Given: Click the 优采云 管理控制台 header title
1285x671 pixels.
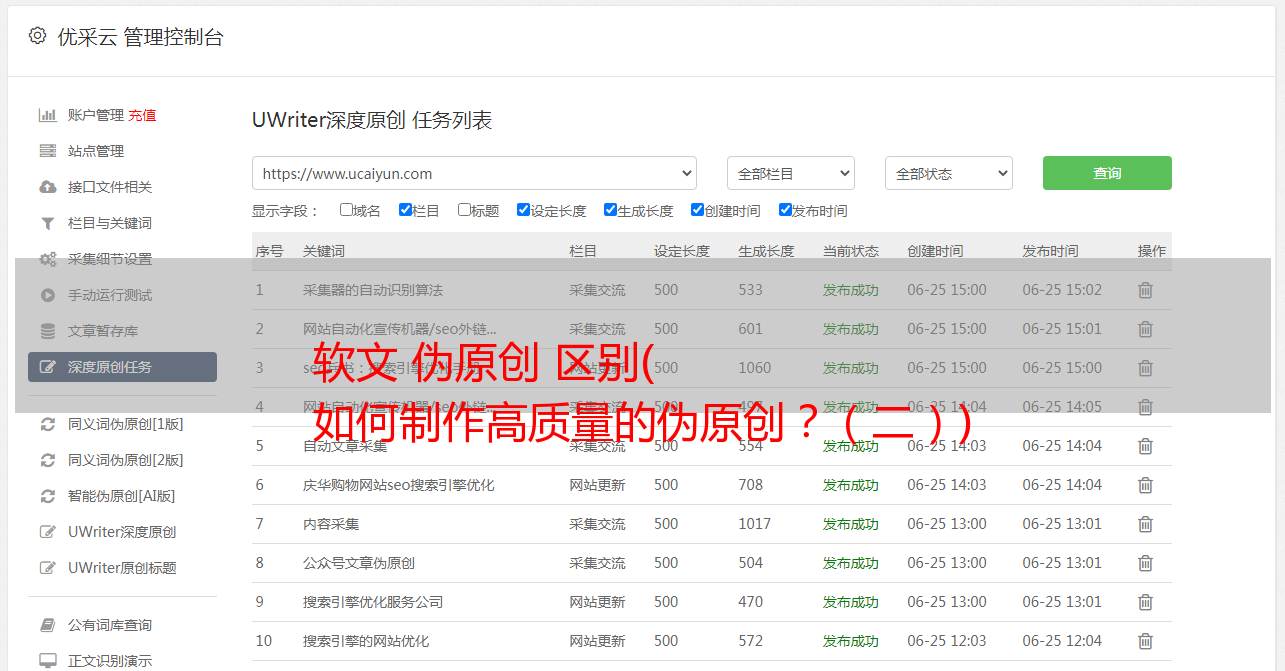Looking at the screenshot, I should pos(141,37).
